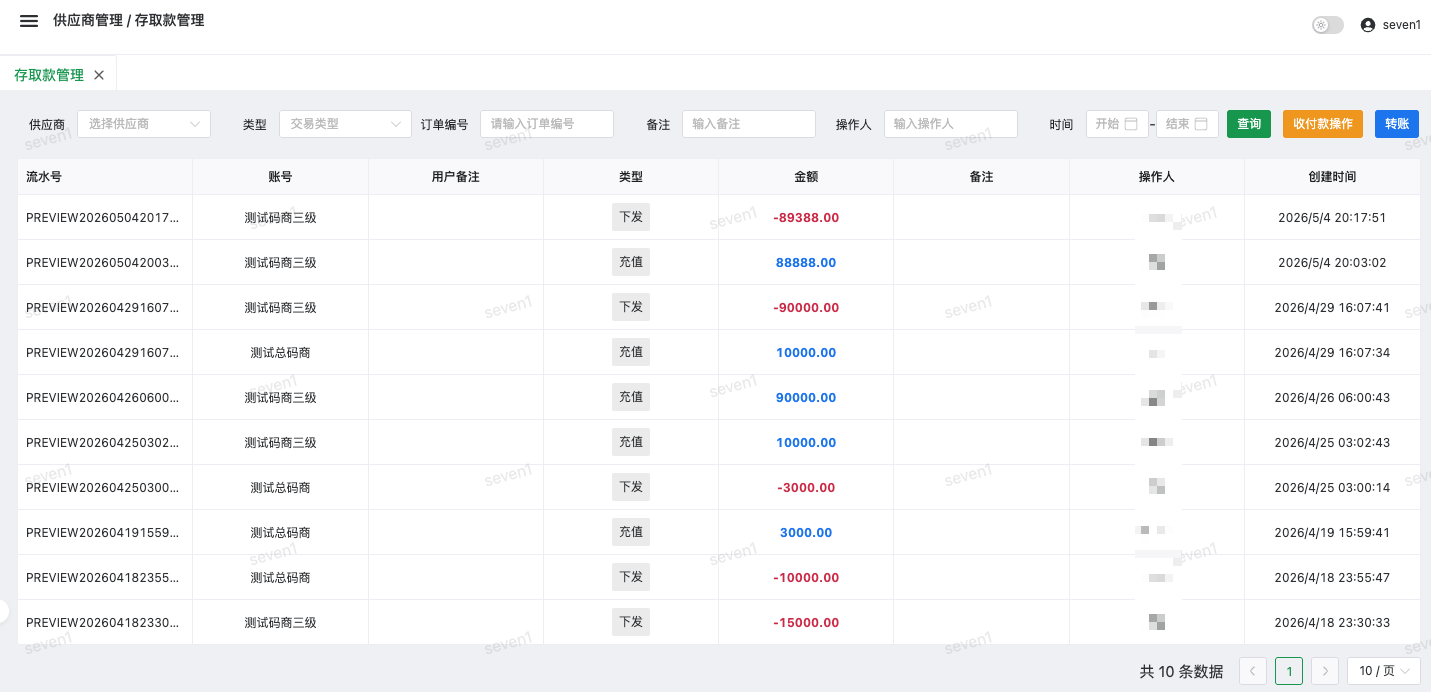The image size is (1431, 692).
Task: Open the hamburger sidebar menu
Action: (29, 21)
